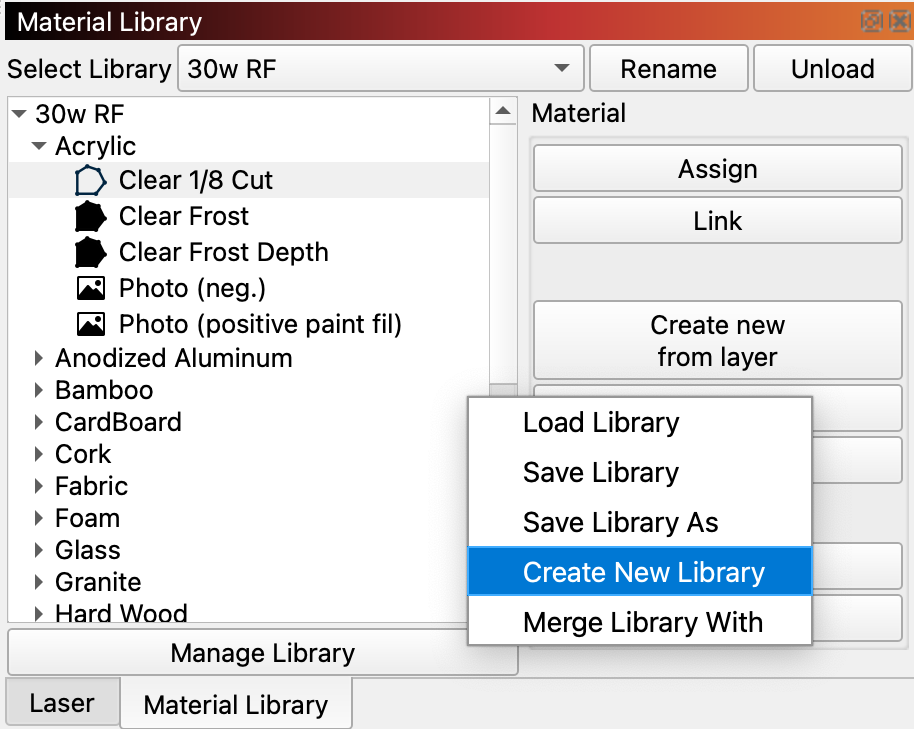914x729 pixels.
Task: Click Create new from layer button
Action: pos(717,341)
